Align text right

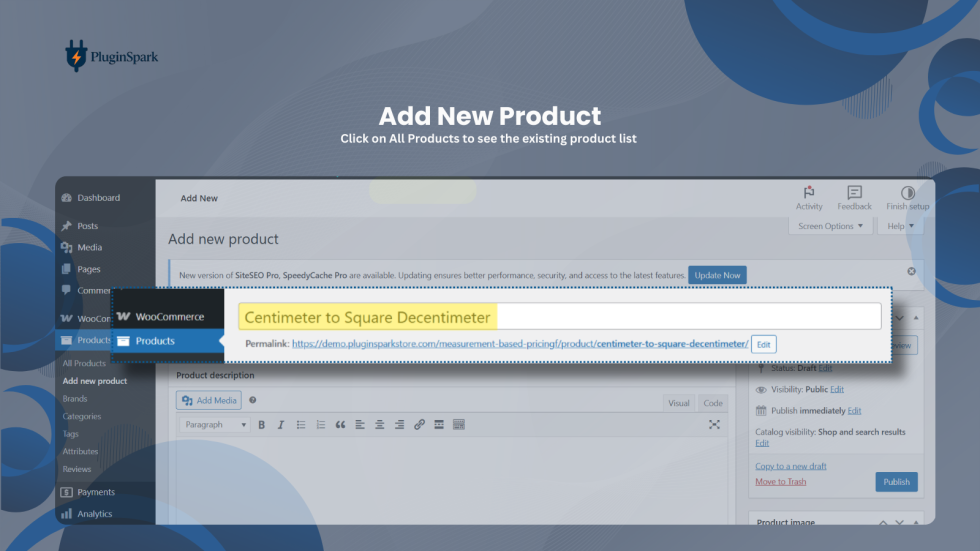click(399, 425)
